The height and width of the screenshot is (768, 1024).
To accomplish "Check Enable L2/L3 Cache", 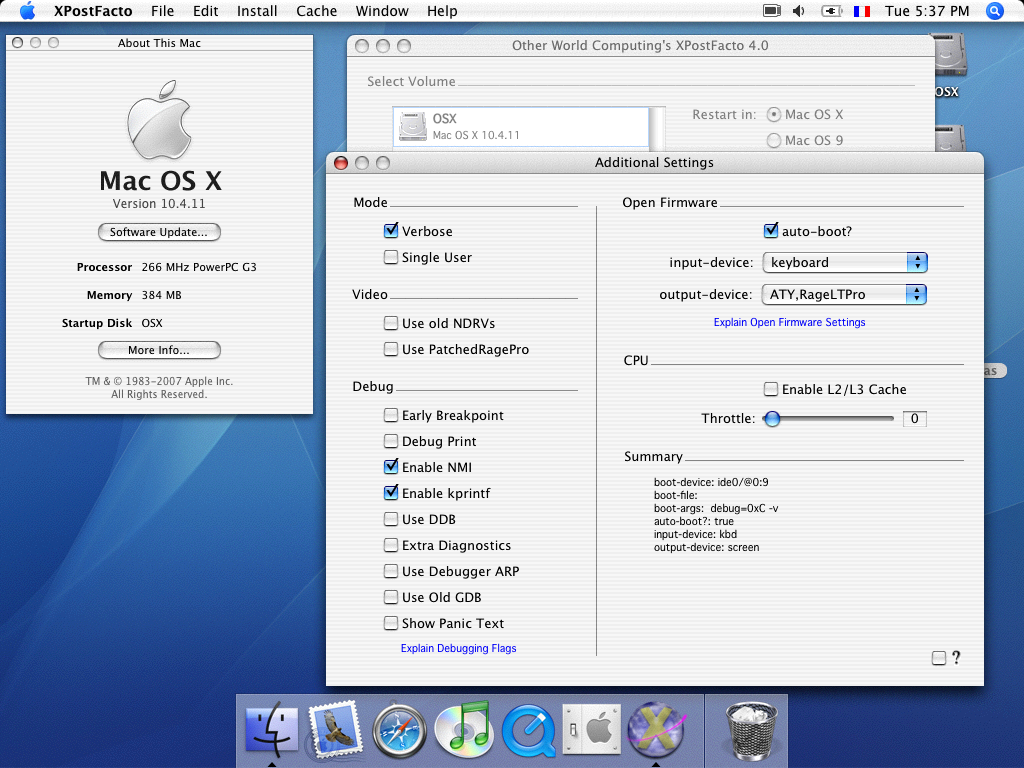I will pyautogui.click(x=771, y=389).
